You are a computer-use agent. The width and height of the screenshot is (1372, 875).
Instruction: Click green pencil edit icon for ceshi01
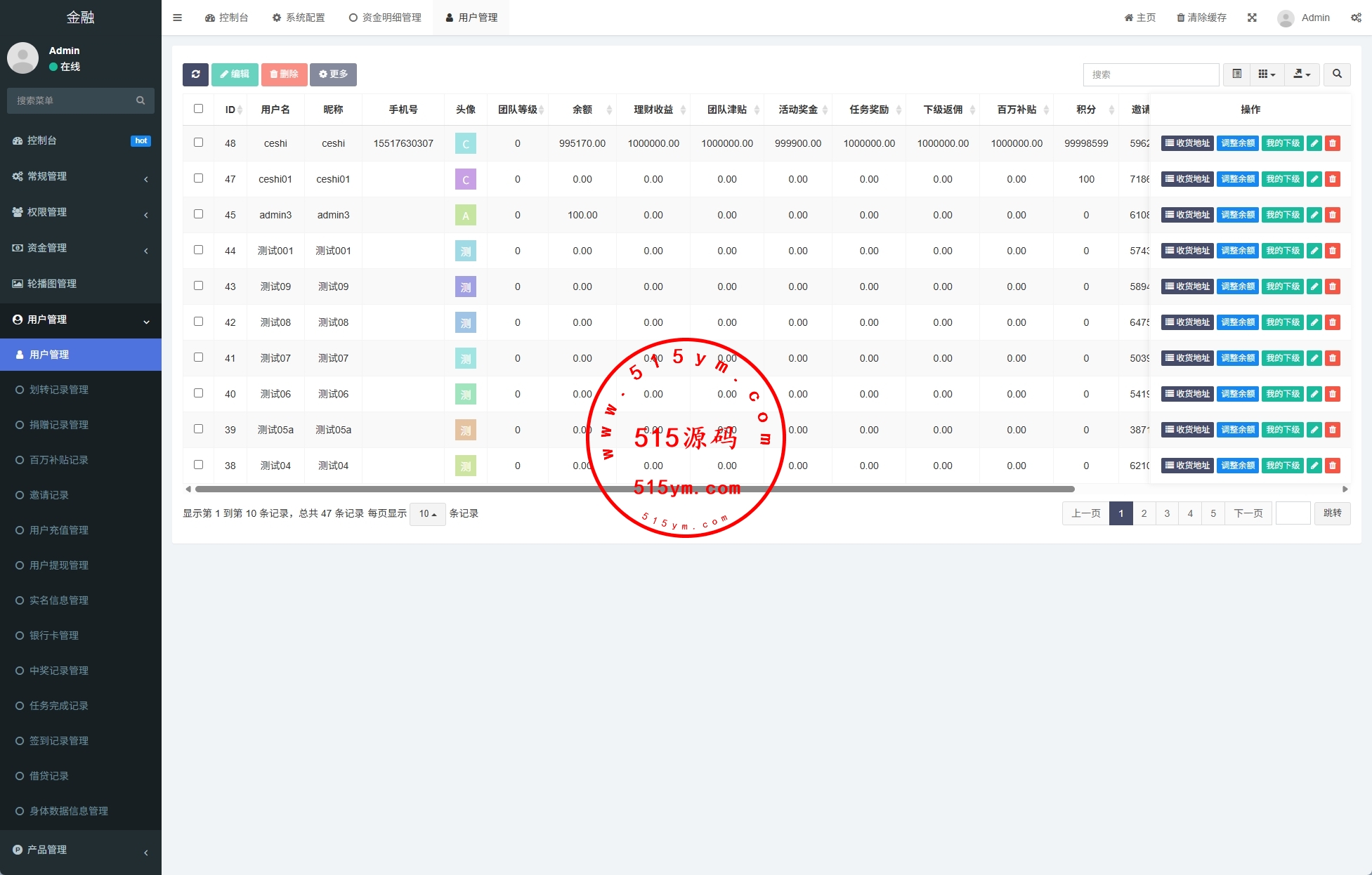[1314, 179]
